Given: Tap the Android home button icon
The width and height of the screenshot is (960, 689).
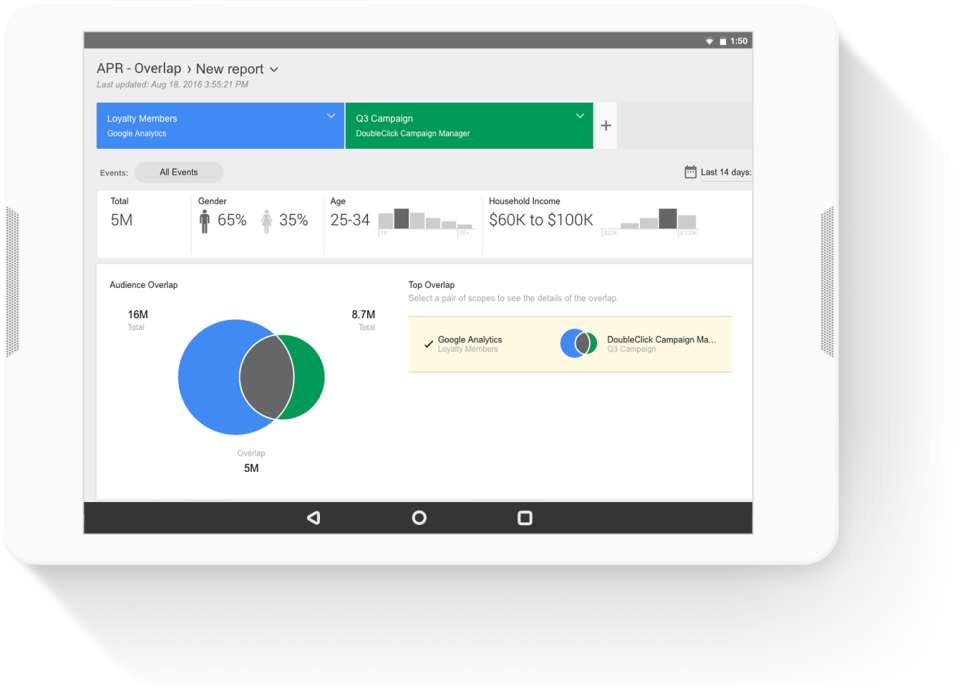Looking at the screenshot, I should 419,517.
